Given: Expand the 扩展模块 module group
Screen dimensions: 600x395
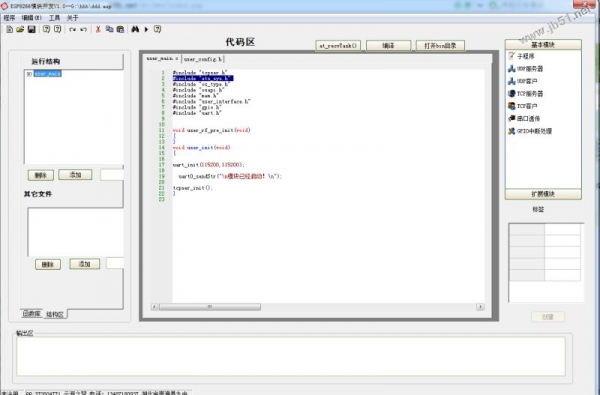Looking at the screenshot, I should pos(543,194).
